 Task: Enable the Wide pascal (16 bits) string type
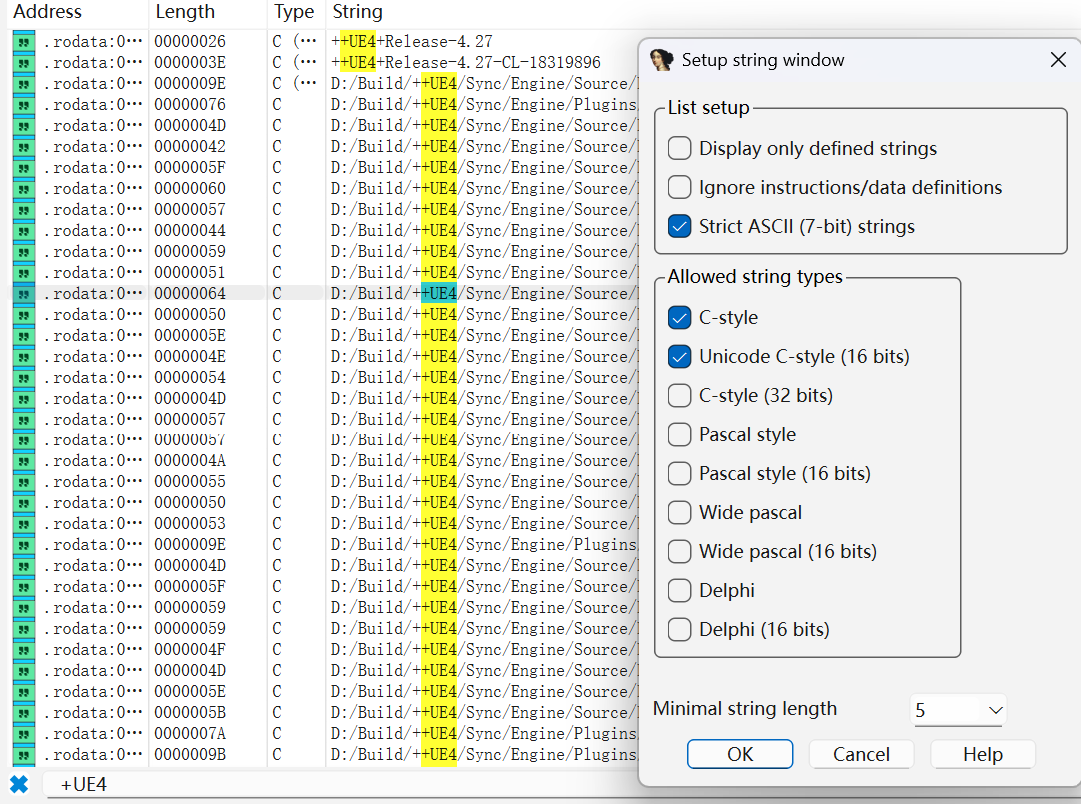(x=680, y=552)
